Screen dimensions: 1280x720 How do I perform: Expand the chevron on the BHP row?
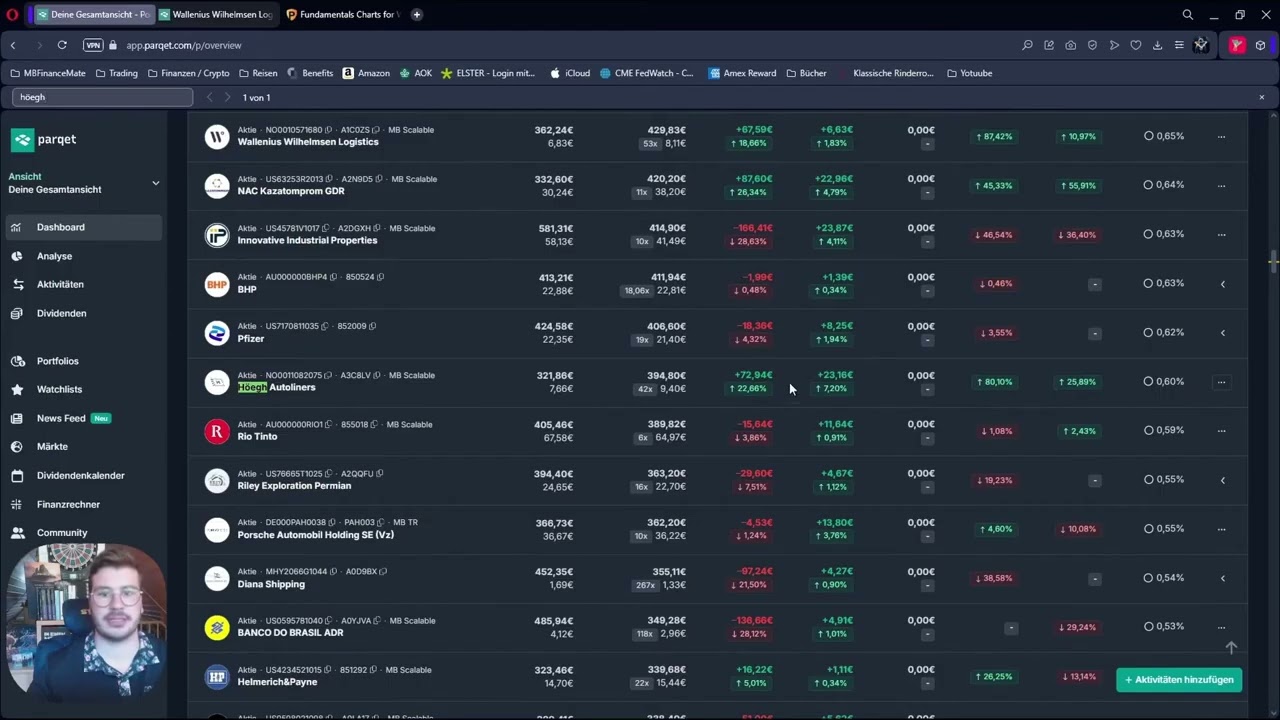click(1222, 284)
